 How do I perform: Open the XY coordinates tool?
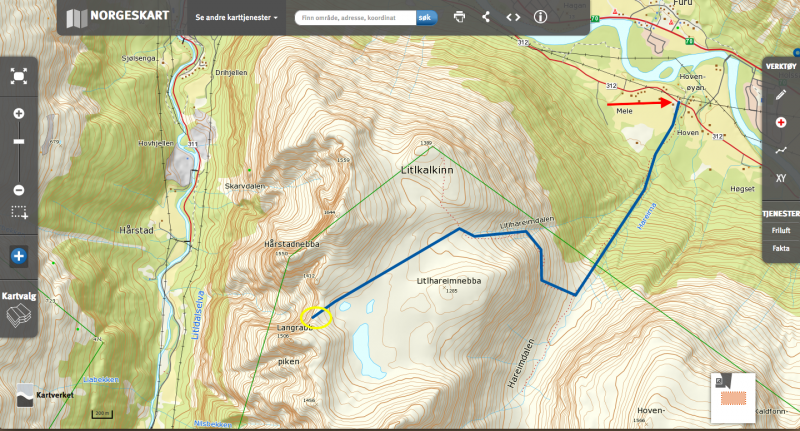(781, 178)
